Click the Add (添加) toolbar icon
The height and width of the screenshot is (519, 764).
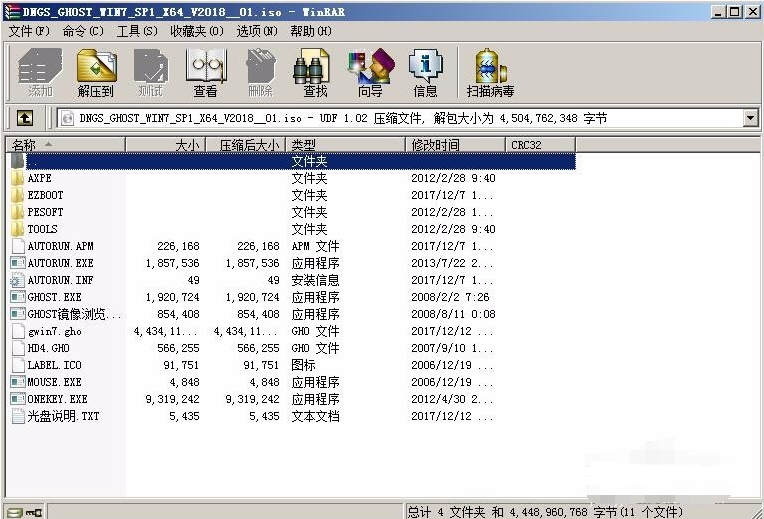click(40, 72)
